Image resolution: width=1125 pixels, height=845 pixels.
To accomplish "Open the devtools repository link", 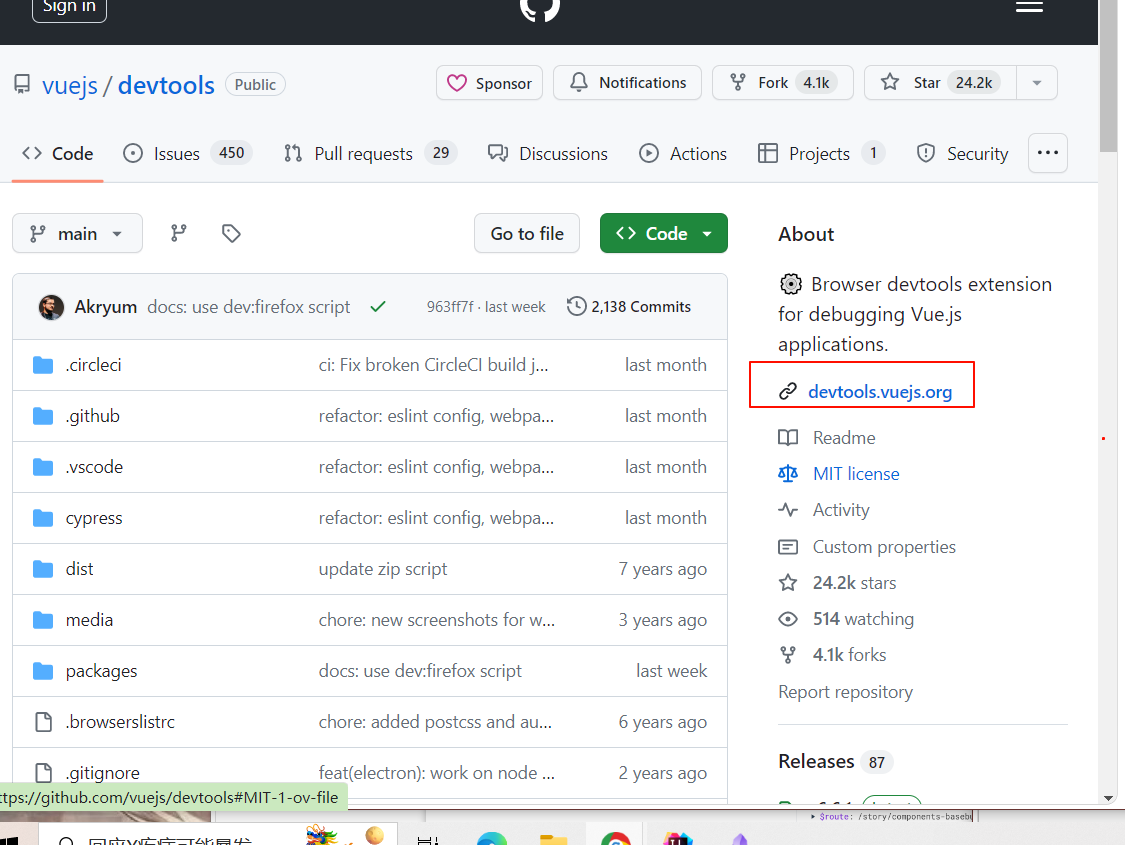I will [166, 85].
